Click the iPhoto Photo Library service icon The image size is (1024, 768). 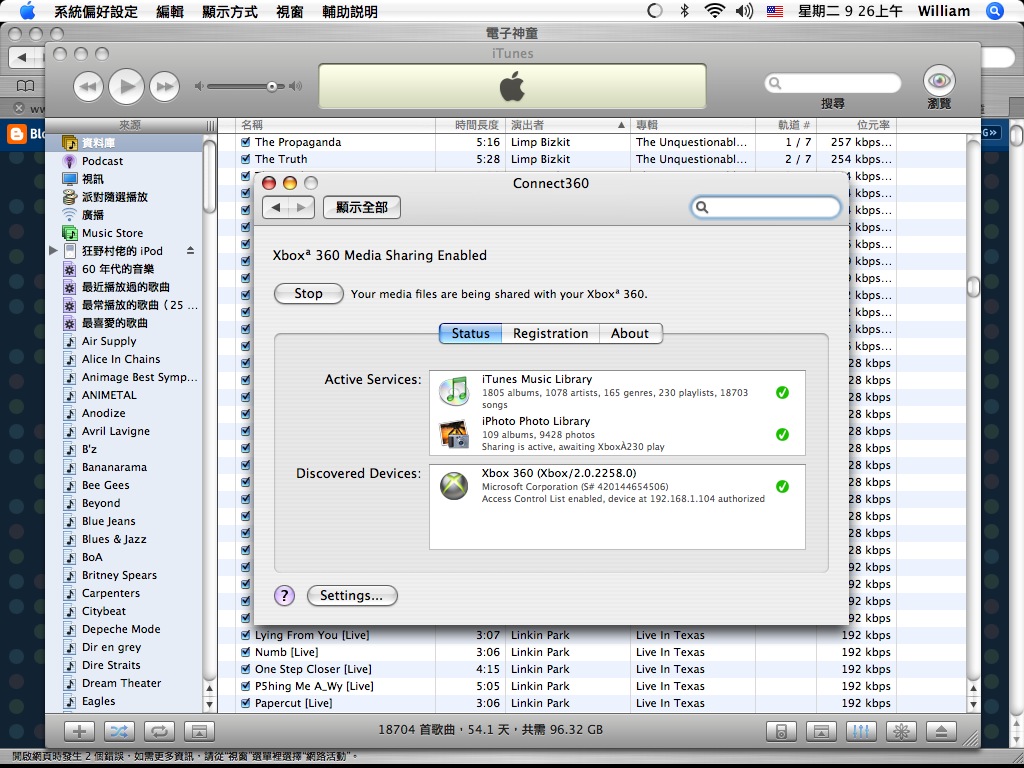[x=454, y=434]
